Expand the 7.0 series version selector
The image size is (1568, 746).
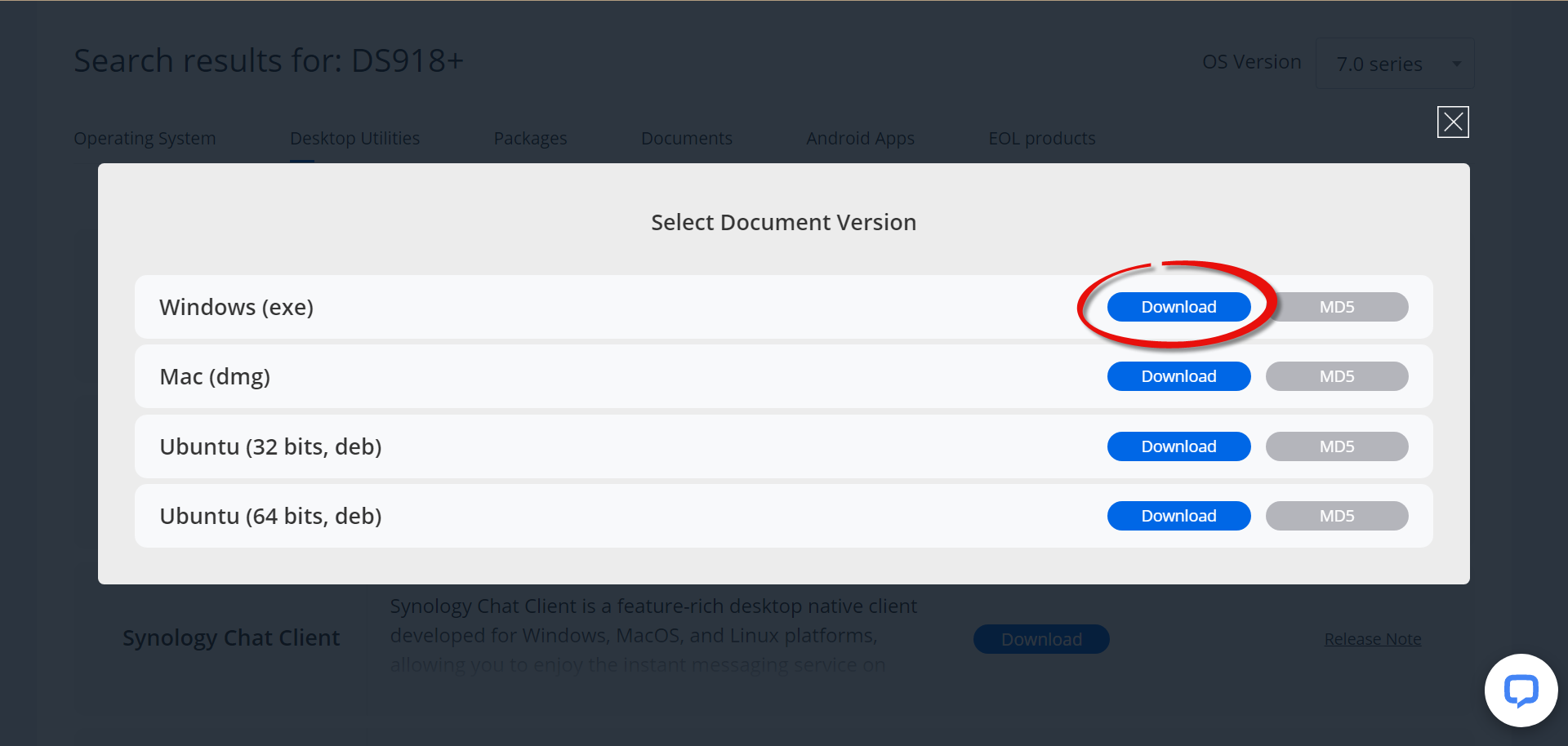tap(1395, 63)
